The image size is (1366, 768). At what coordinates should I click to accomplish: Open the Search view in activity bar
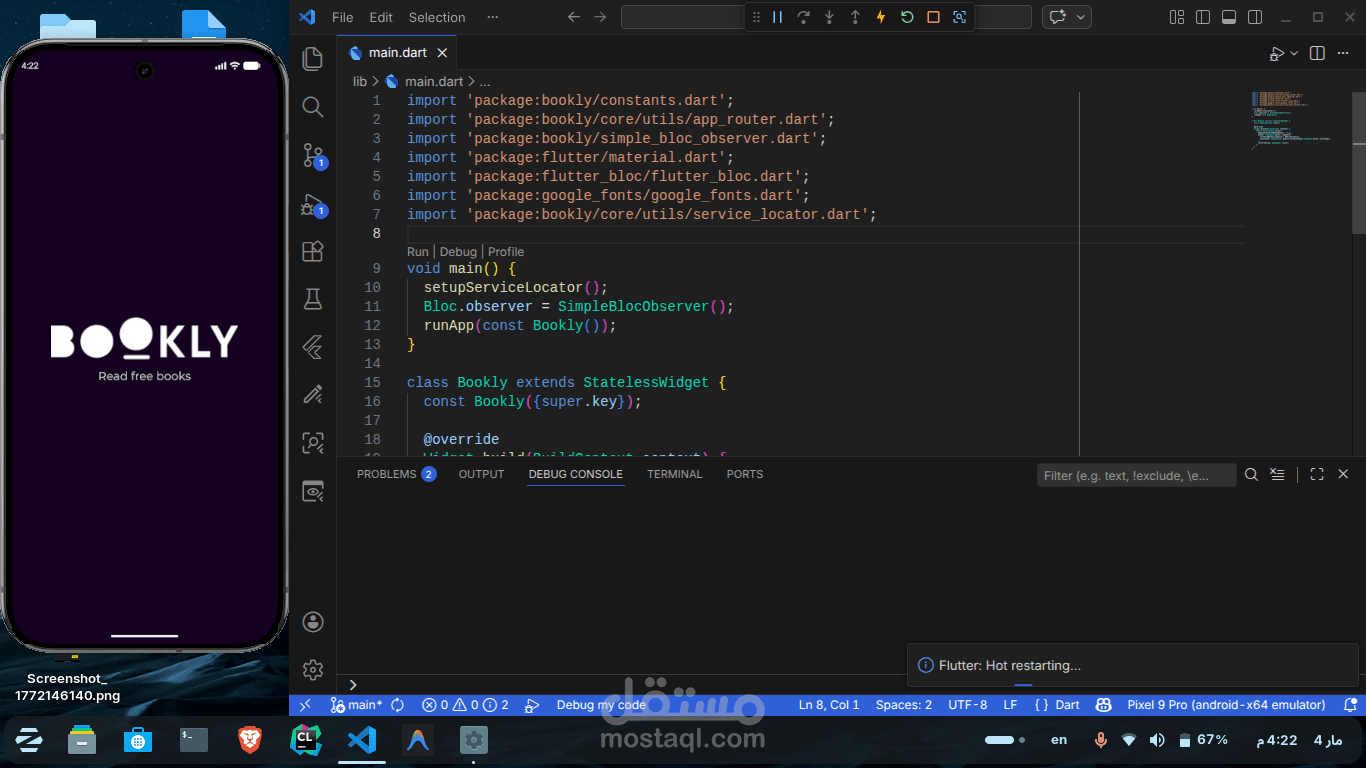tap(312, 107)
